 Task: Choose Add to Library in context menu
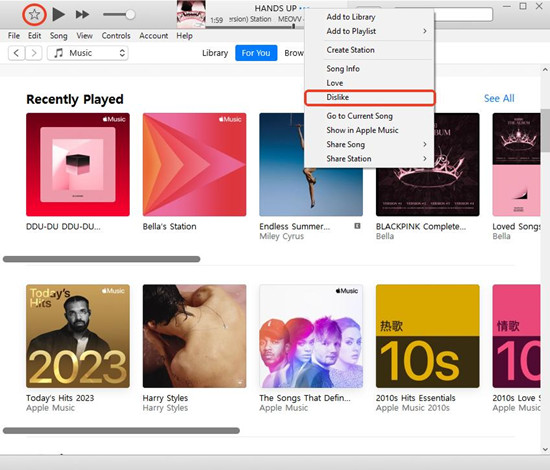point(369,17)
